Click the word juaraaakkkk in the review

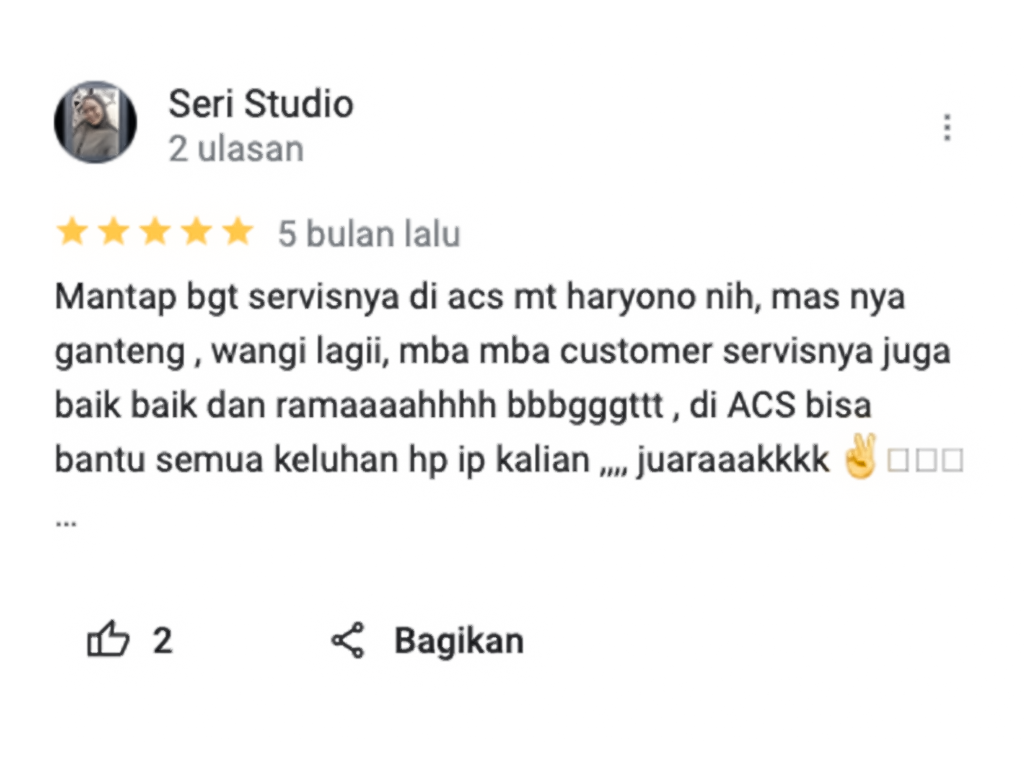pos(732,460)
